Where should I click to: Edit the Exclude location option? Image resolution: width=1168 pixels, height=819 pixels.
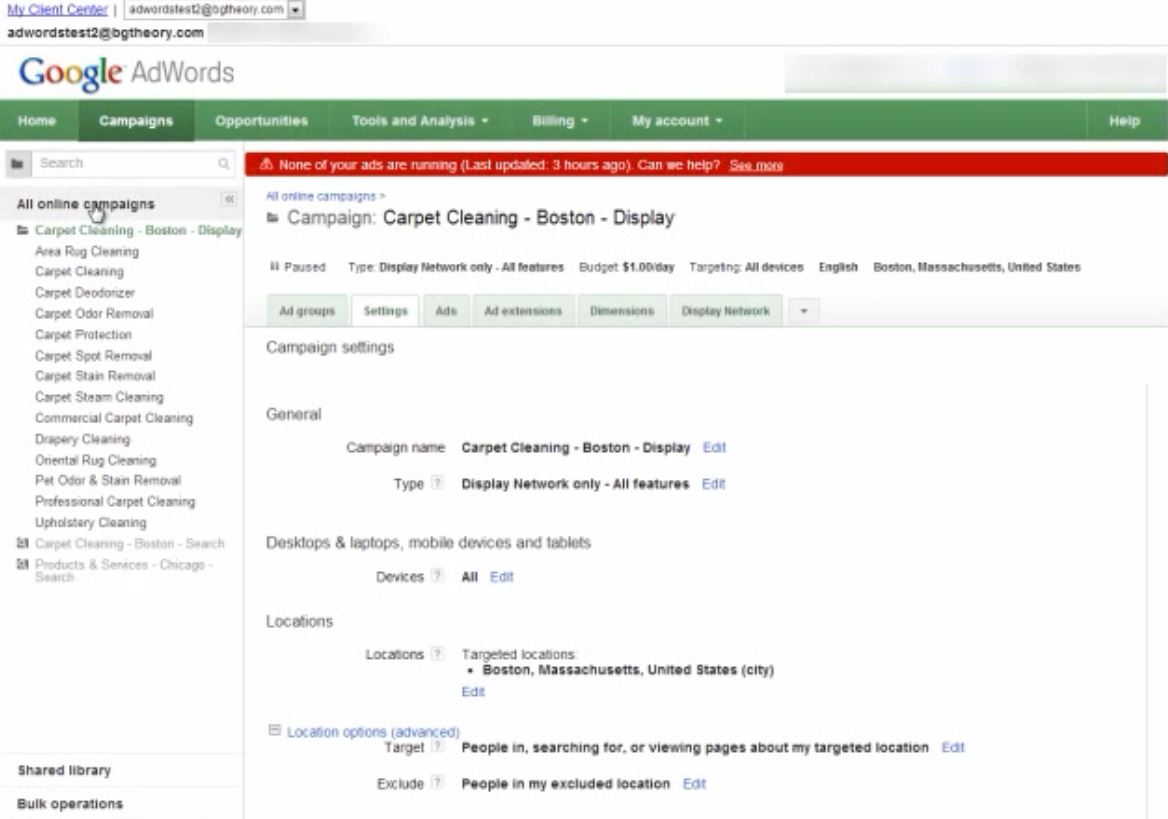coord(694,784)
